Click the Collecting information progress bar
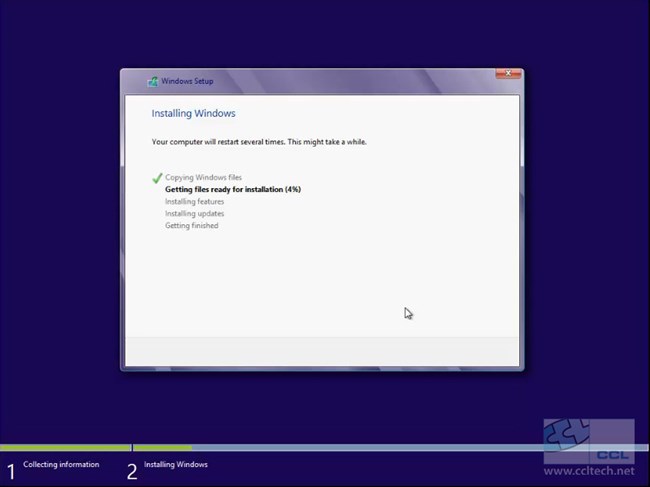Viewport: 650px width, 487px height. tap(65, 448)
